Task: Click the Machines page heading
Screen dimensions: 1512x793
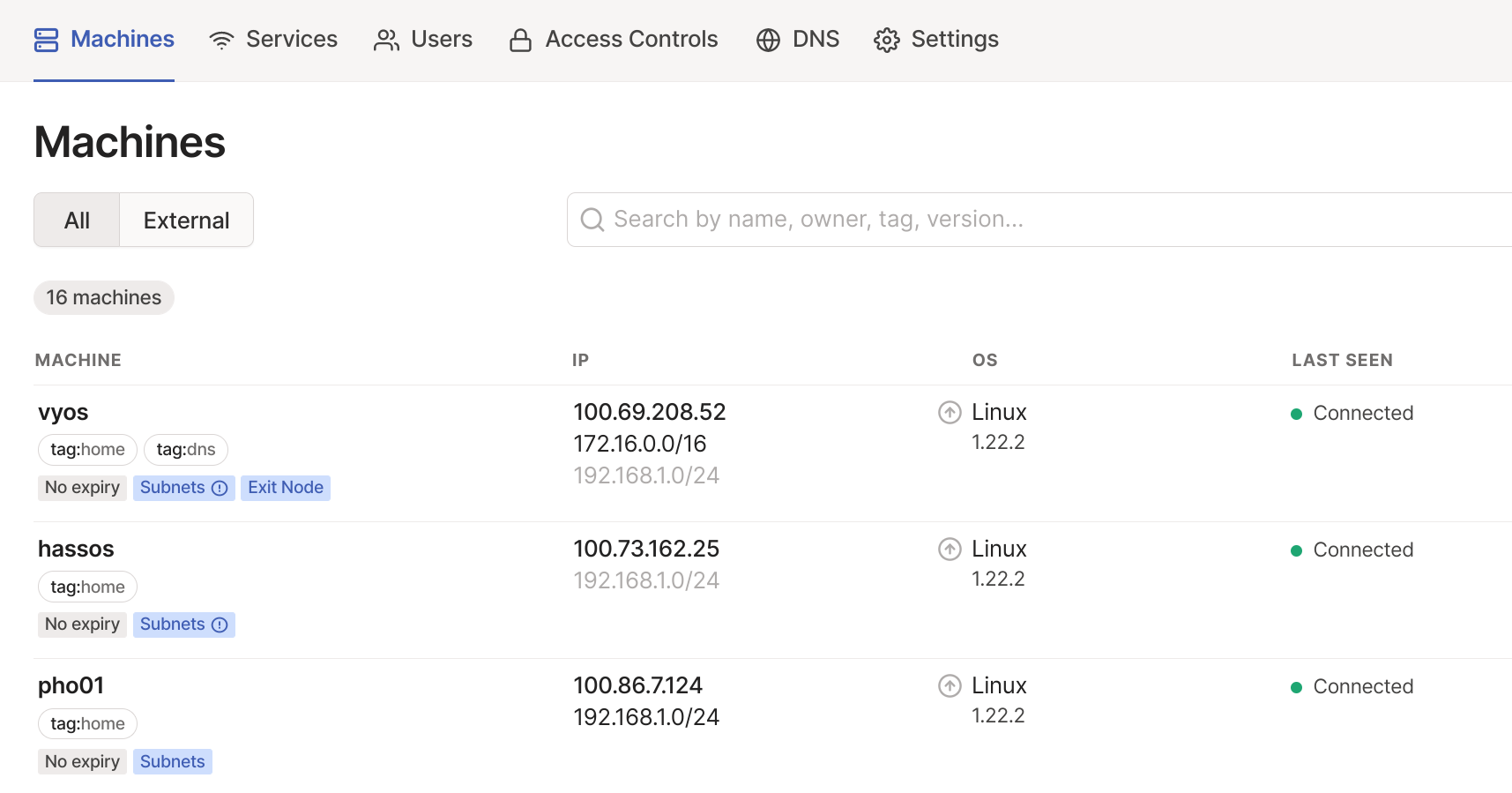Action: tap(130, 142)
